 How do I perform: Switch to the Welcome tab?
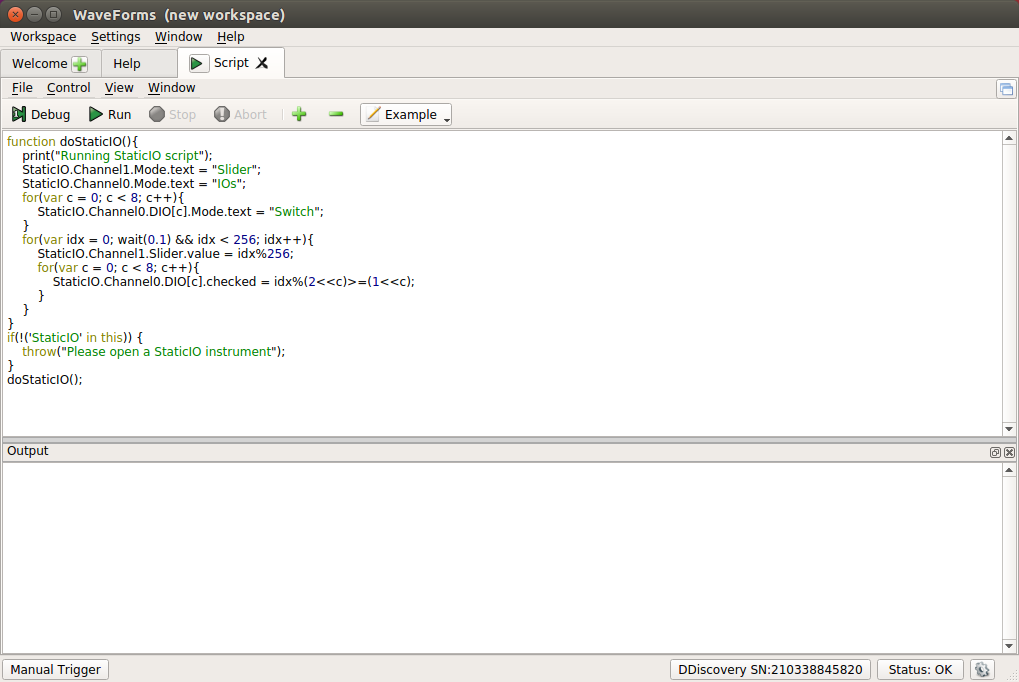coord(40,64)
